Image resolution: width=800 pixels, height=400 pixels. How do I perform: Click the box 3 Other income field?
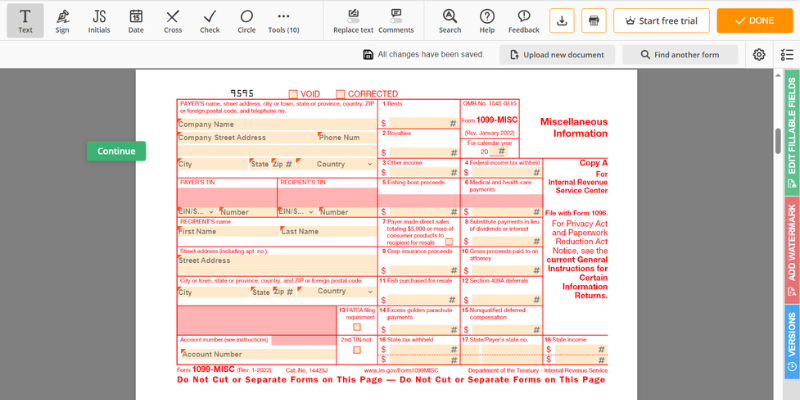point(423,172)
